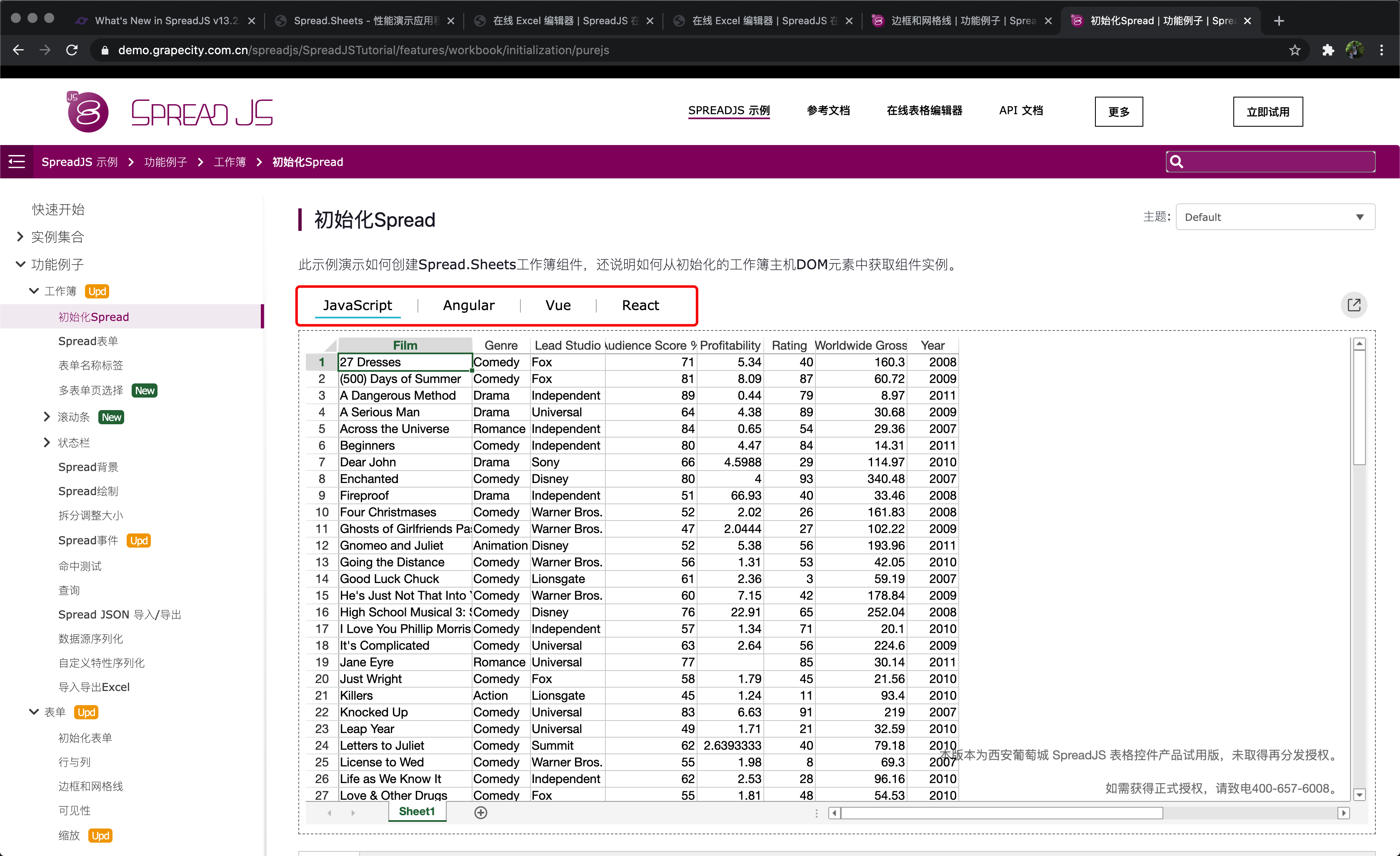
Task: Expand the 实例集合 tree node
Action: pos(20,236)
